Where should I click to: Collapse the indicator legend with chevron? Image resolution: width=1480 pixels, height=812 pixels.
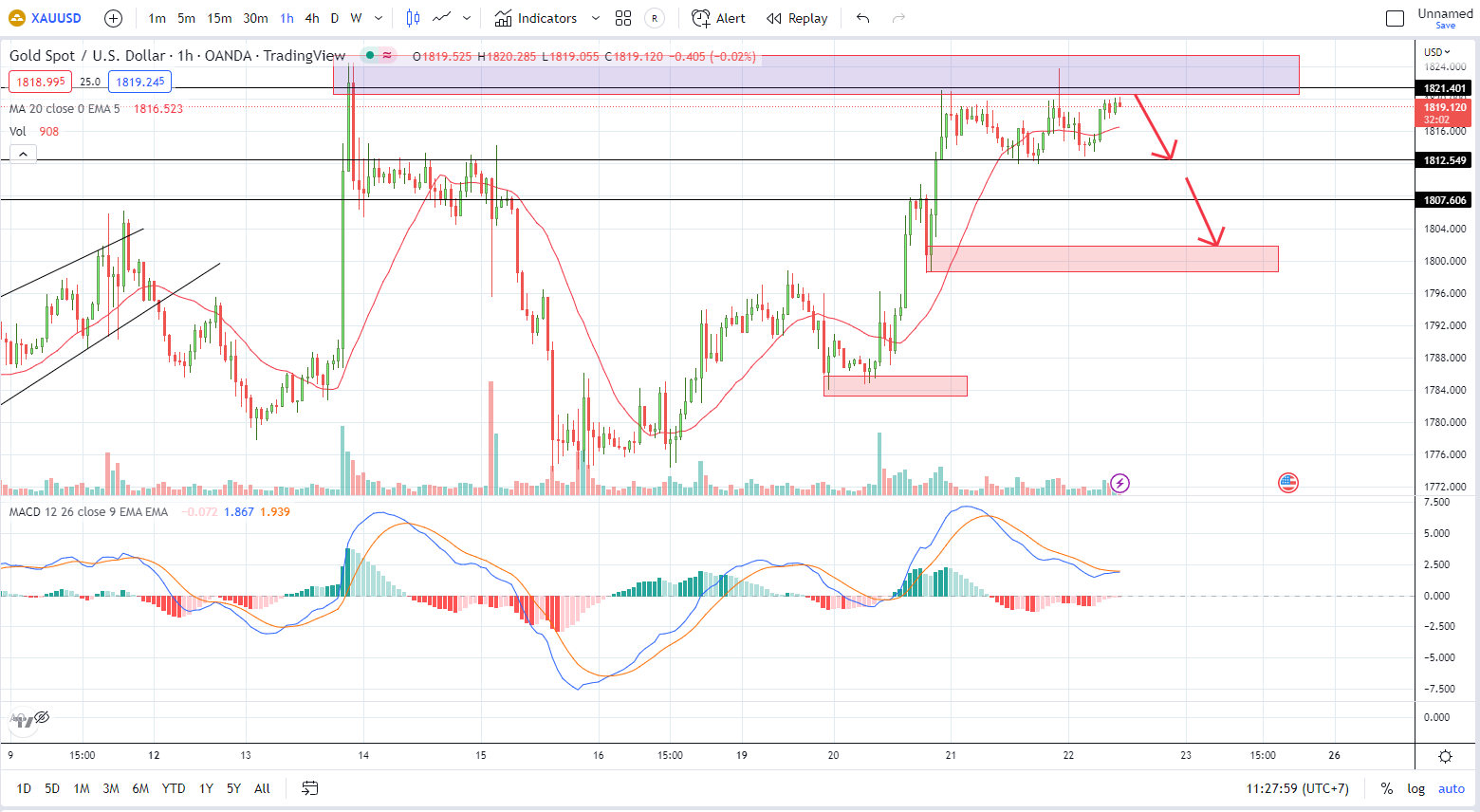23,154
